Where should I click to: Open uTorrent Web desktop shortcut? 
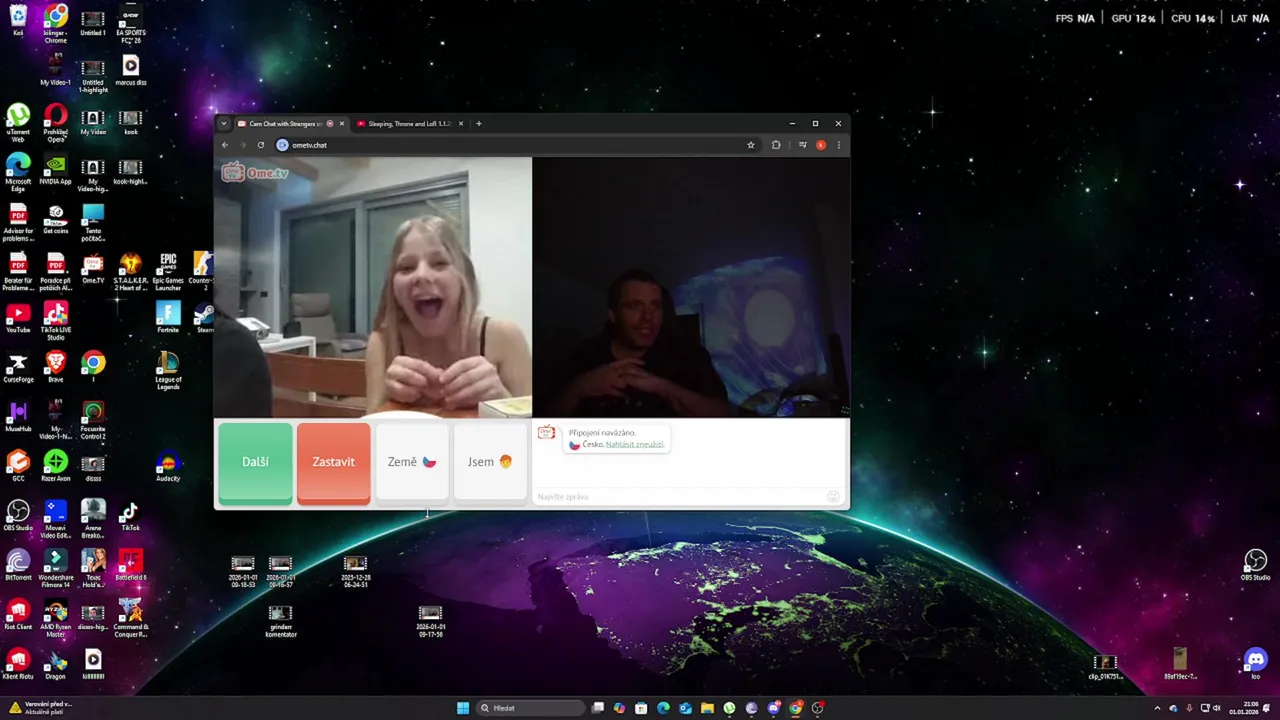coord(18,124)
